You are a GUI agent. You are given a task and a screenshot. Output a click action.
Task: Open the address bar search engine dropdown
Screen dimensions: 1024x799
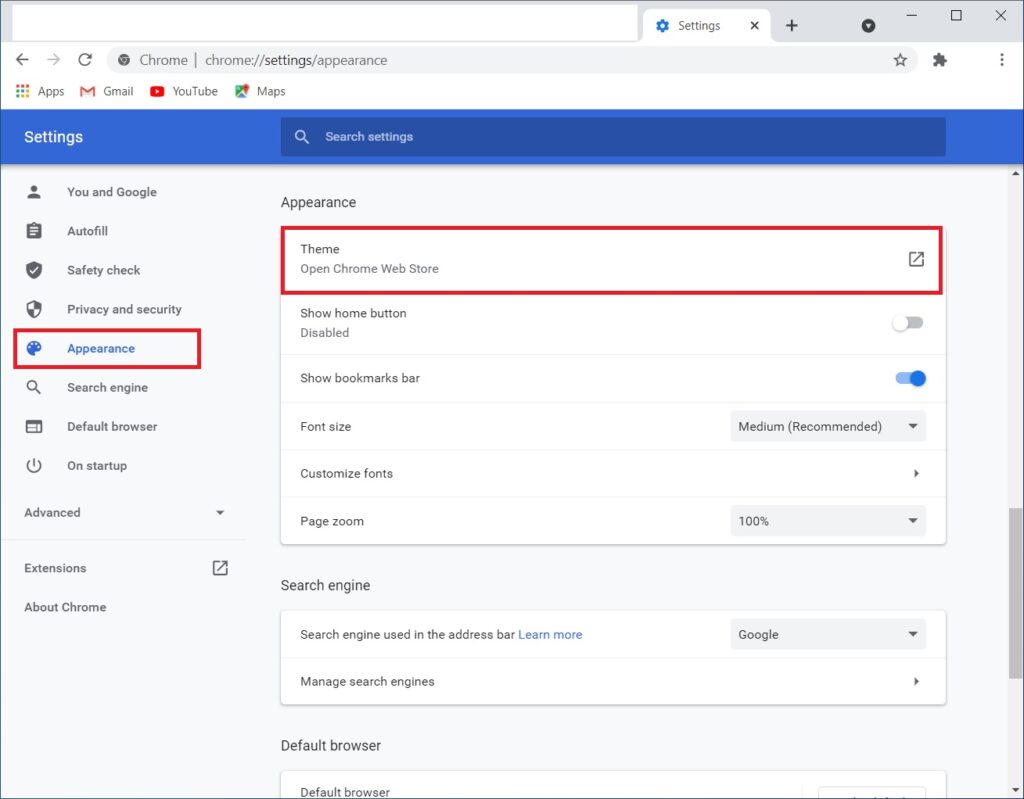(x=827, y=634)
